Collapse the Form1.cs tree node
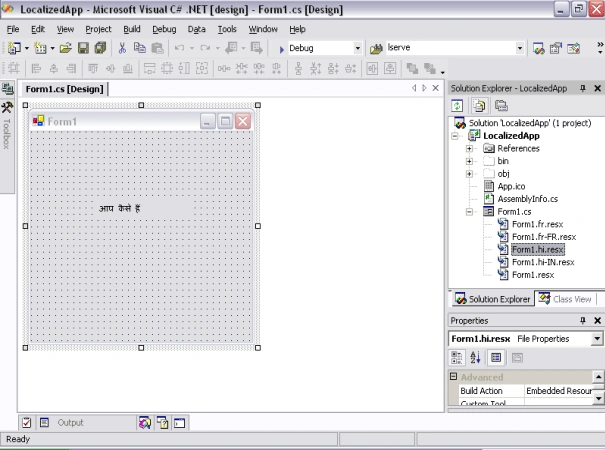 (x=469, y=211)
